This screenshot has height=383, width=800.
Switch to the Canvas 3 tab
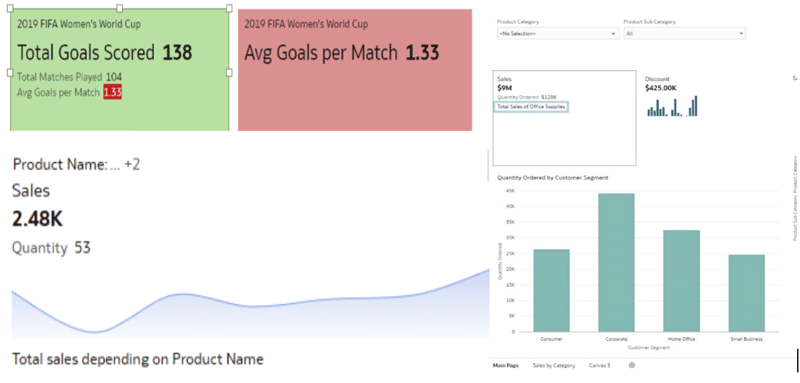599,366
